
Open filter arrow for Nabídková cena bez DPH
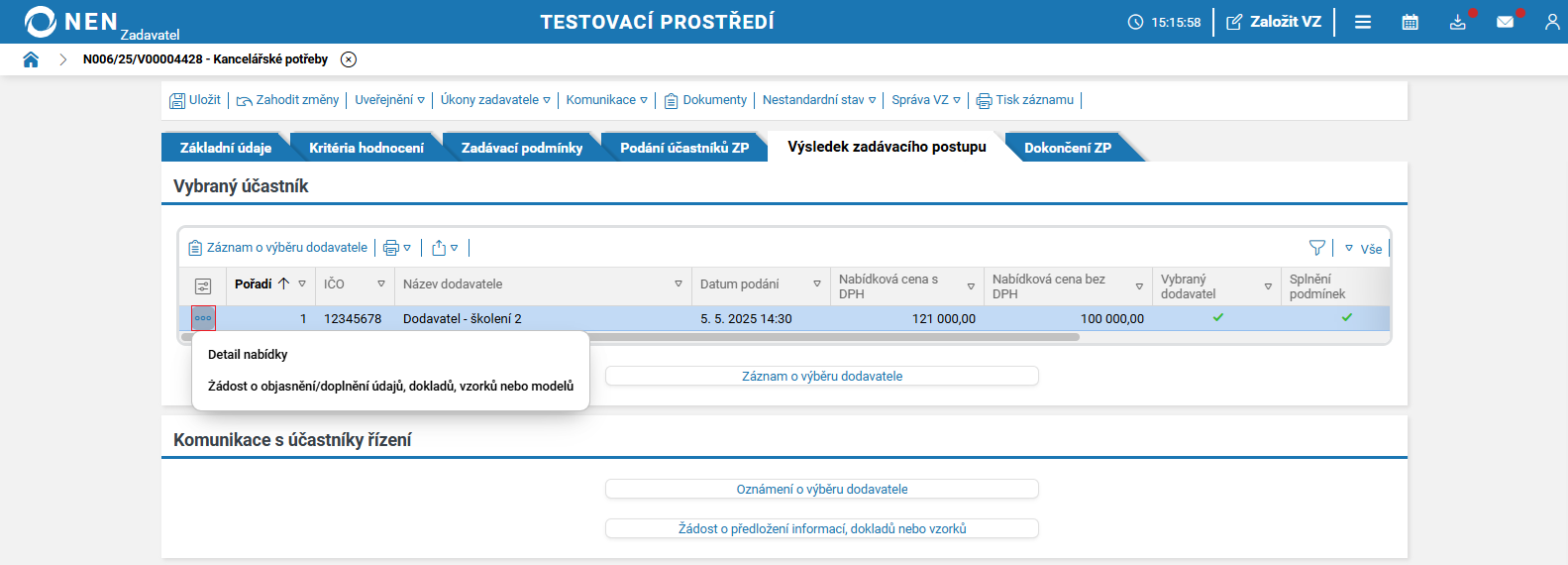pyautogui.click(x=1139, y=286)
